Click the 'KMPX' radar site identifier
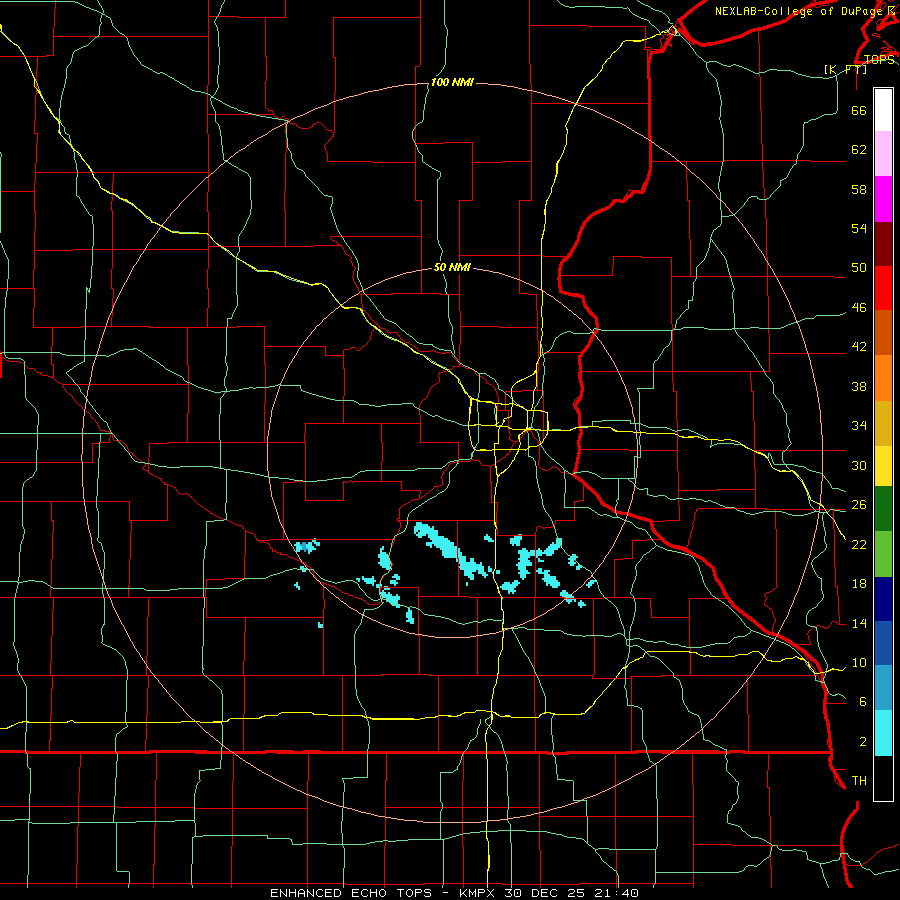This screenshot has height=900, width=900. pyautogui.click(x=478, y=893)
